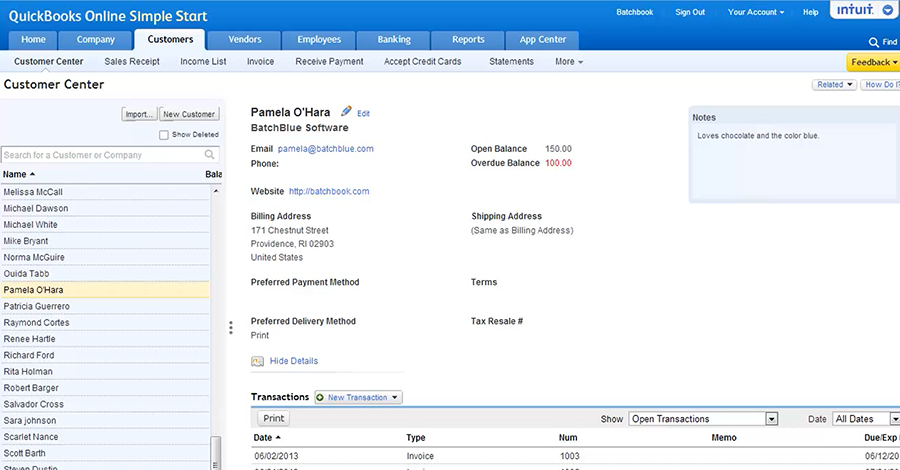
Task: Click the Hide Details card icon
Action: (257, 361)
